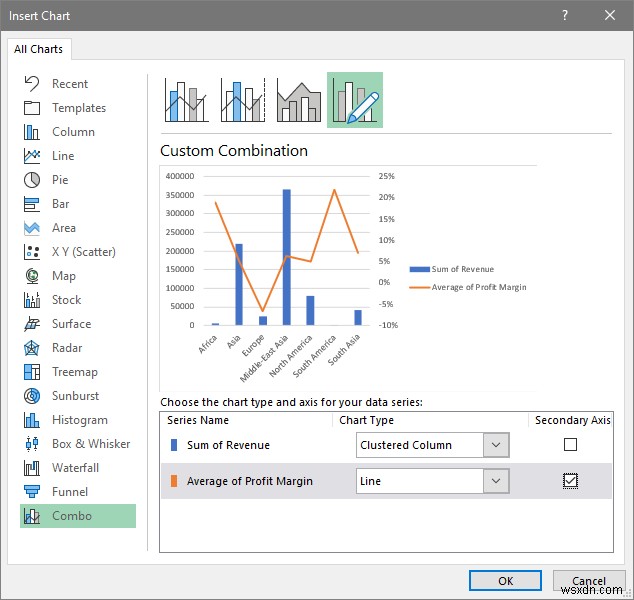Click the Sum of Revenue legend entry
This screenshot has height=600, width=634.
[x=452, y=269]
